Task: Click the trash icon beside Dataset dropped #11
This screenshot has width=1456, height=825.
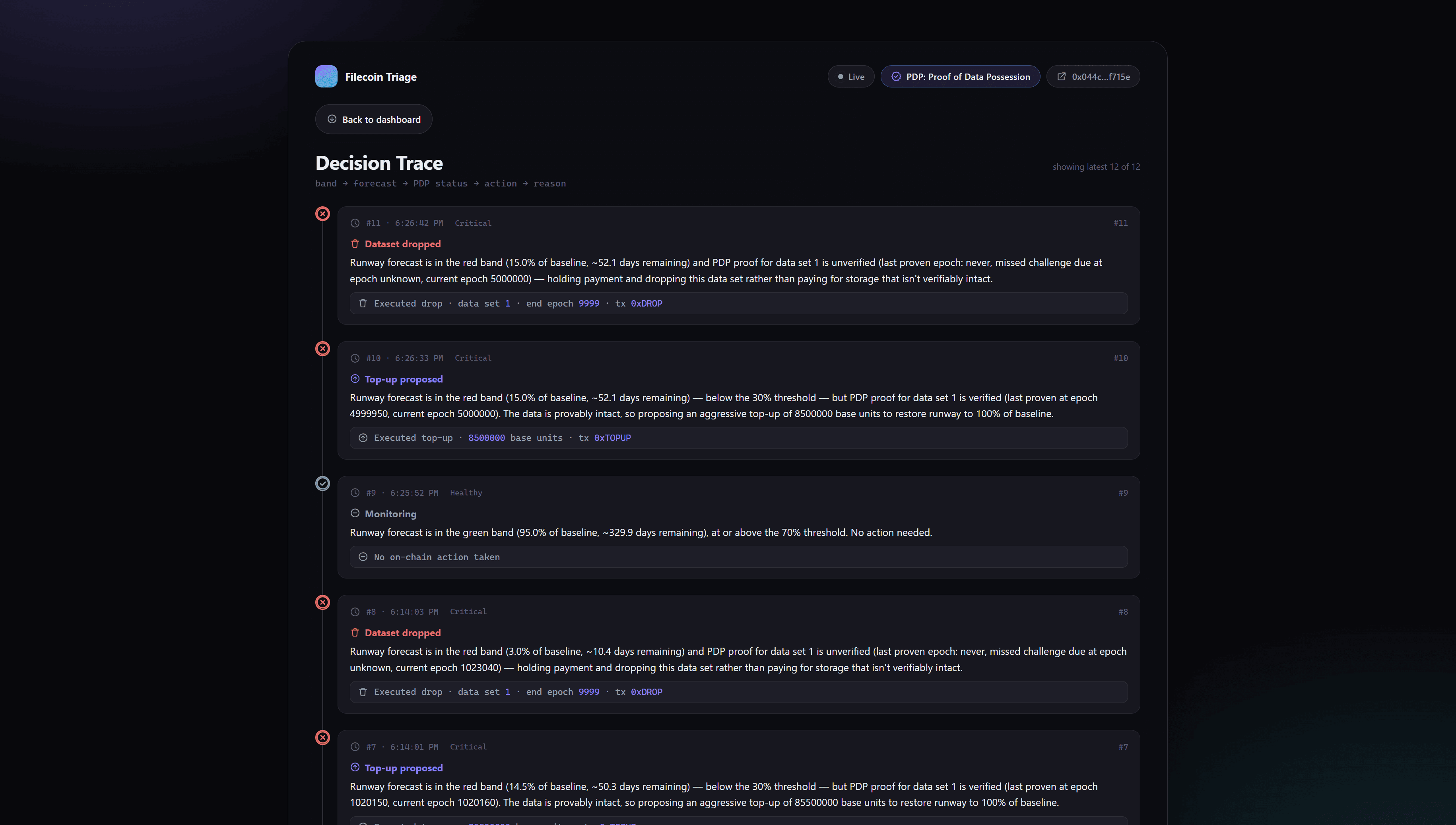Action: pos(355,244)
